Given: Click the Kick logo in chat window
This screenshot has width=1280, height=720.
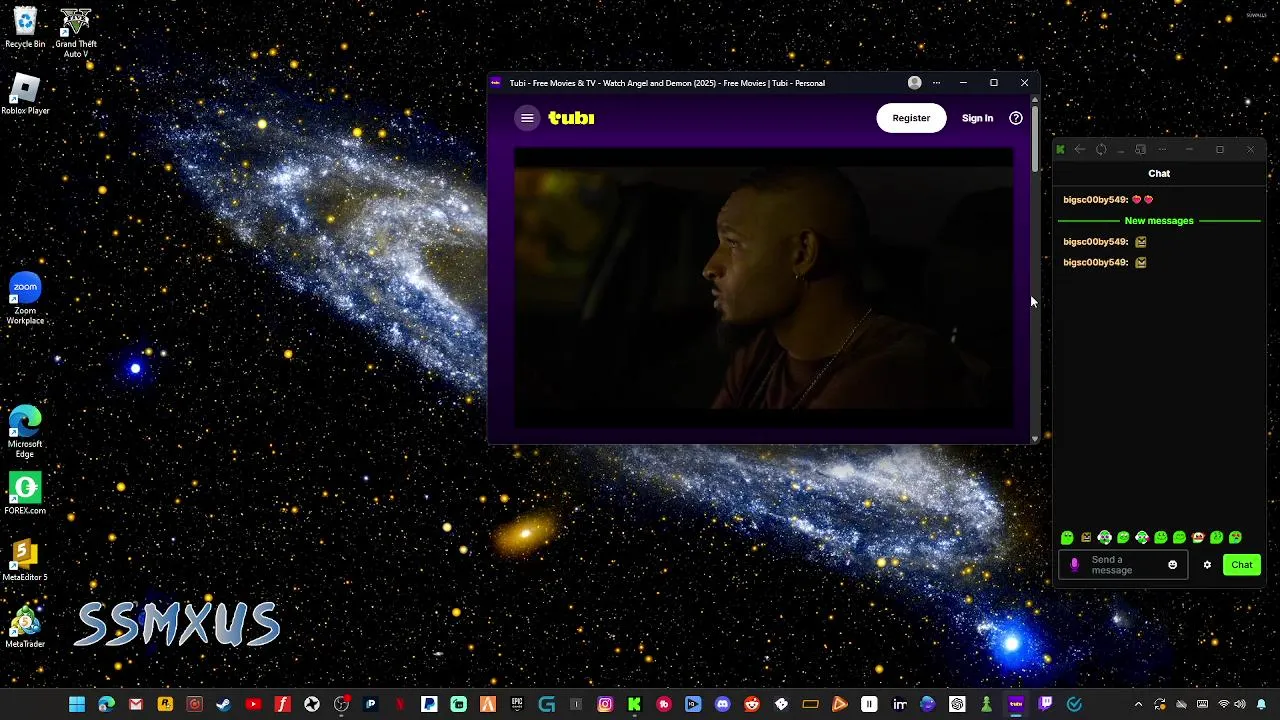Looking at the screenshot, I should click(1060, 150).
